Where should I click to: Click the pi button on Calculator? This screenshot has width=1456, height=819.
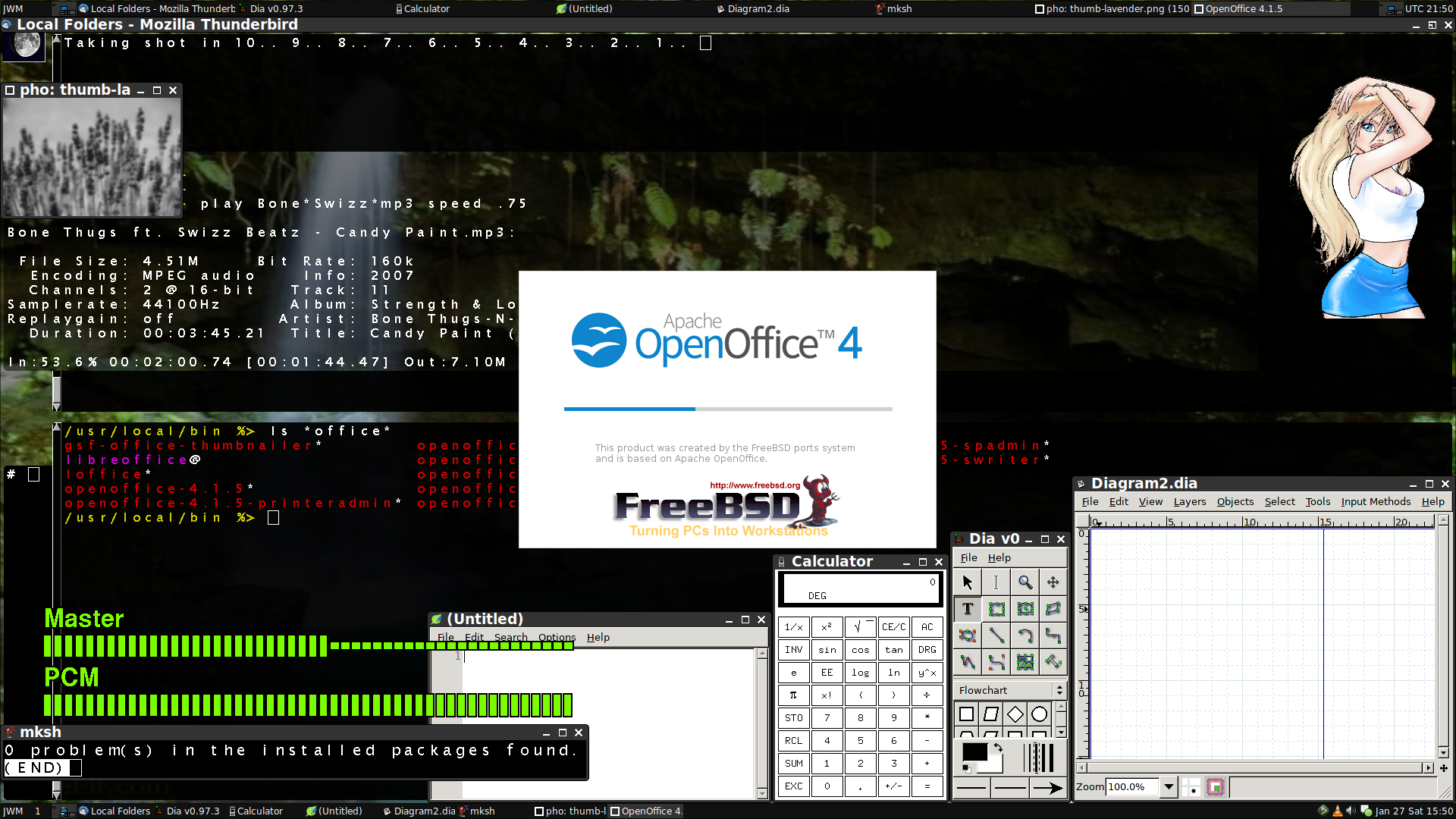point(793,695)
